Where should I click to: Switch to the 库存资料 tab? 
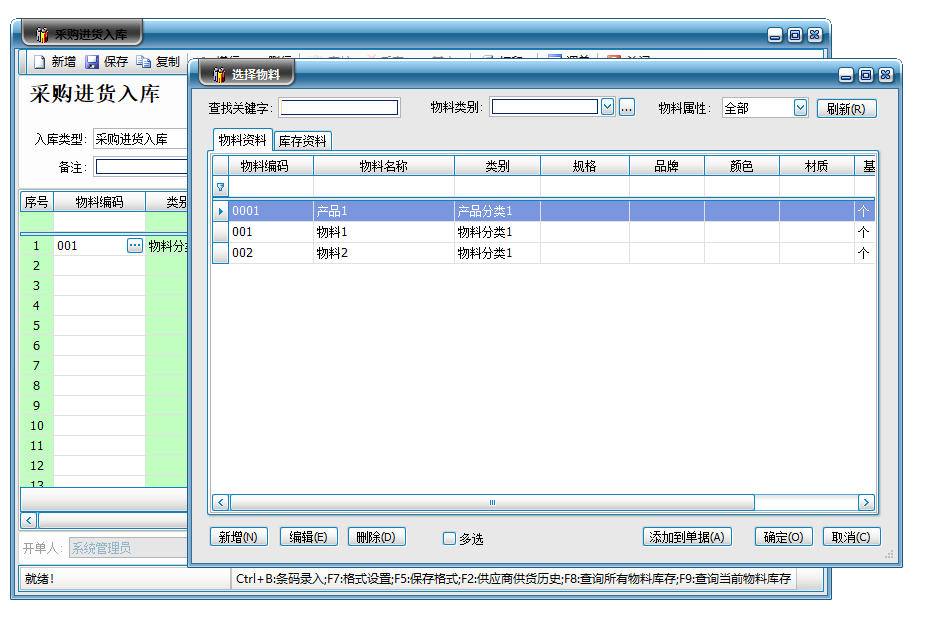coord(302,141)
